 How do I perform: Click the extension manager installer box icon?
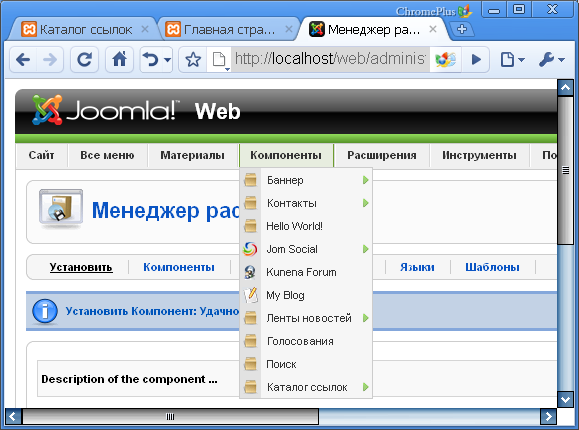coord(61,209)
